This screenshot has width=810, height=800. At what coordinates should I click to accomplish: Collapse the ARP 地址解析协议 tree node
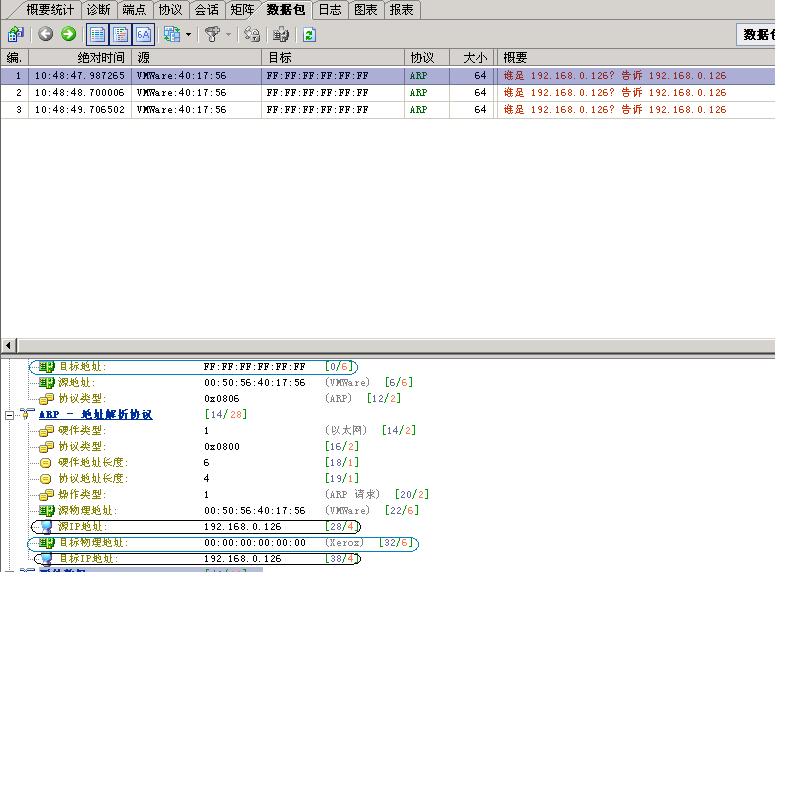pos(8,414)
